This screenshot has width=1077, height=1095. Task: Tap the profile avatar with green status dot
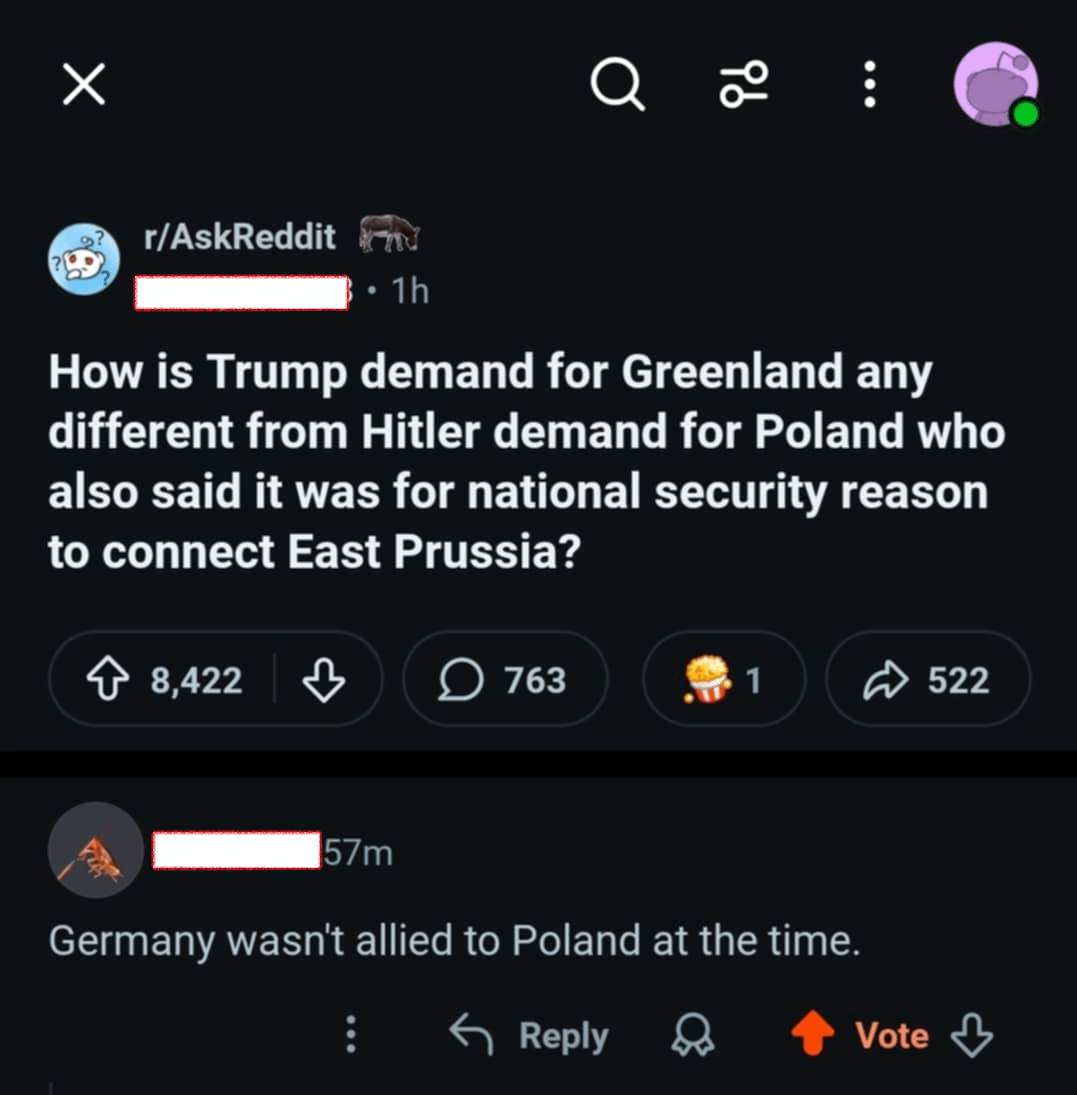(994, 85)
